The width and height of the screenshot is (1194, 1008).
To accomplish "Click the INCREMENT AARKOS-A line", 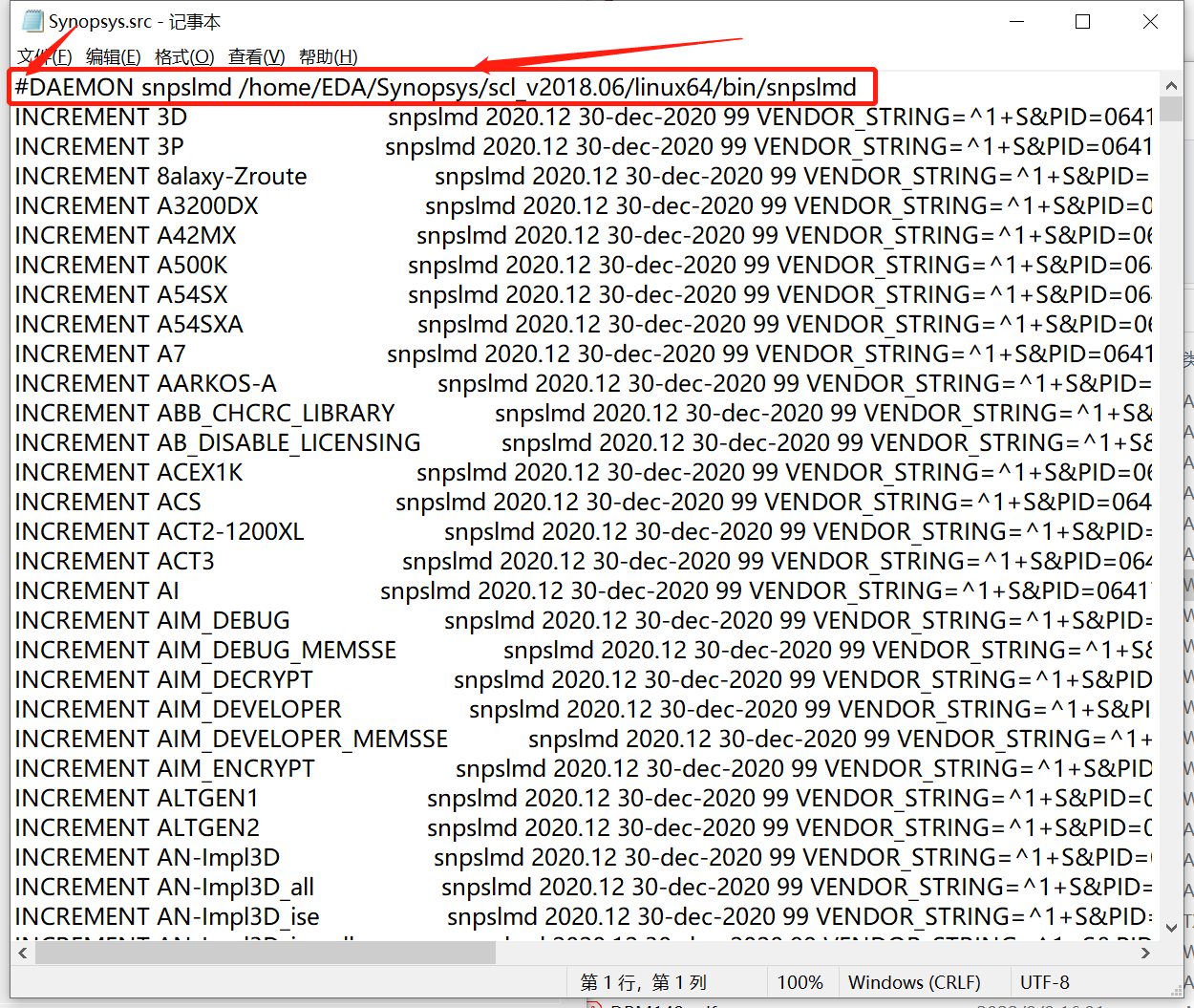I will point(584,383).
